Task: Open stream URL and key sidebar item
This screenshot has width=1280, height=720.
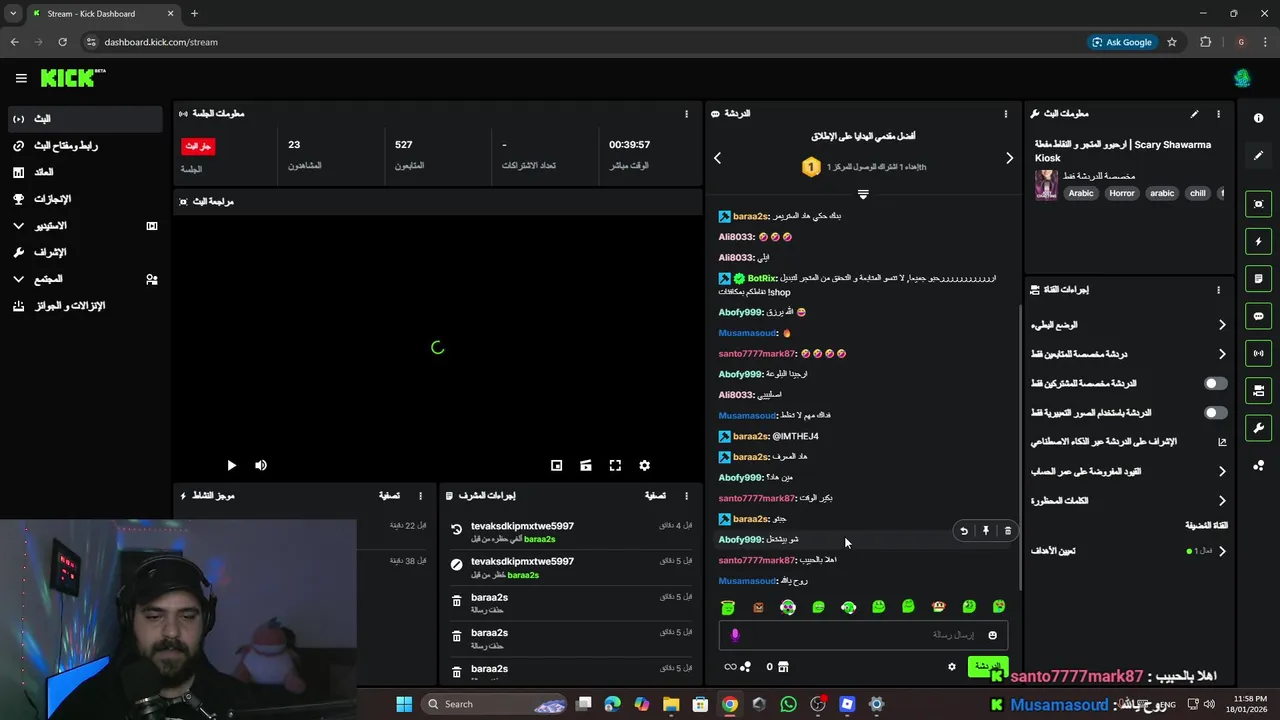Action: point(83,146)
